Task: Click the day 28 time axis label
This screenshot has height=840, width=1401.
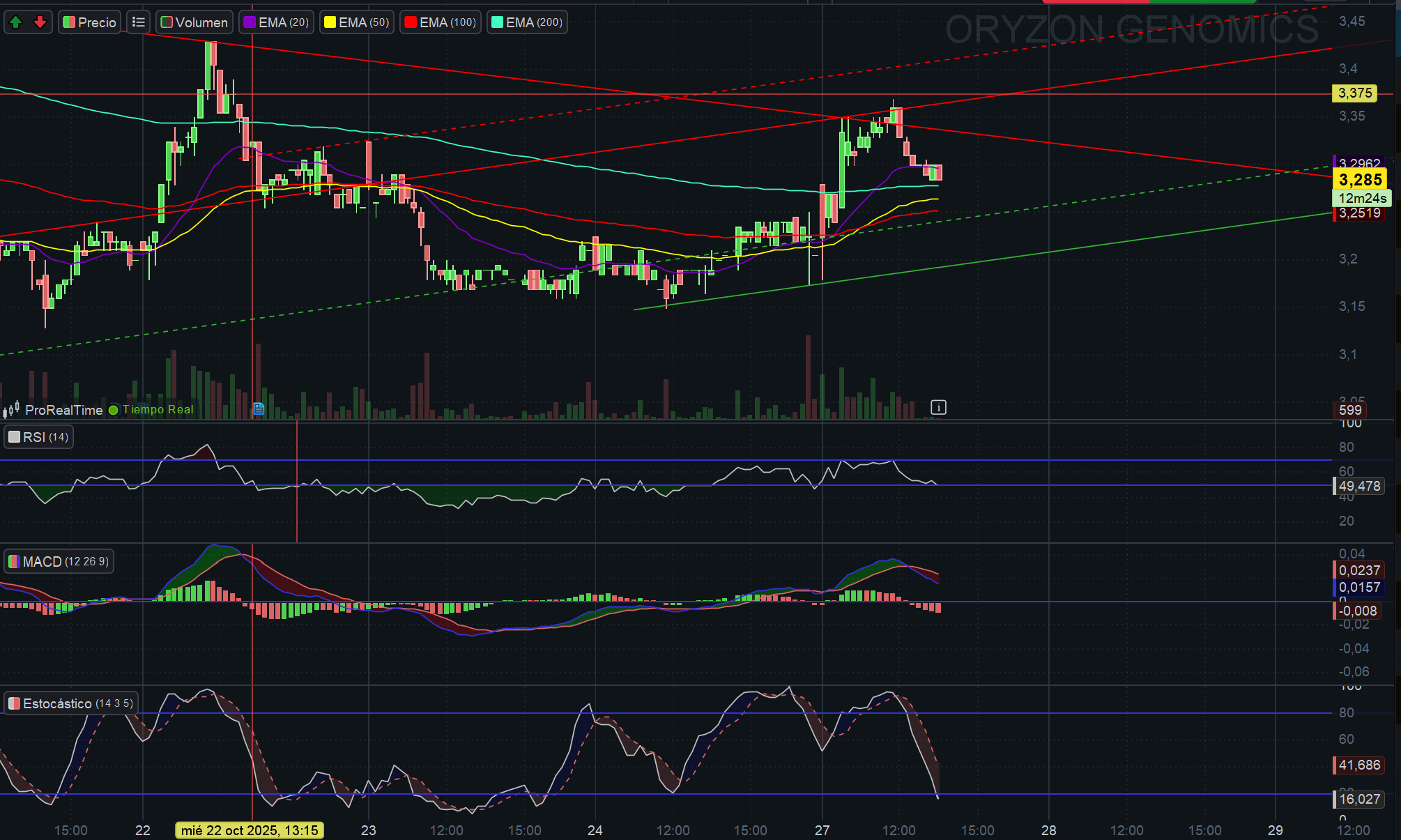Action: pyautogui.click(x=1048, y=830)
